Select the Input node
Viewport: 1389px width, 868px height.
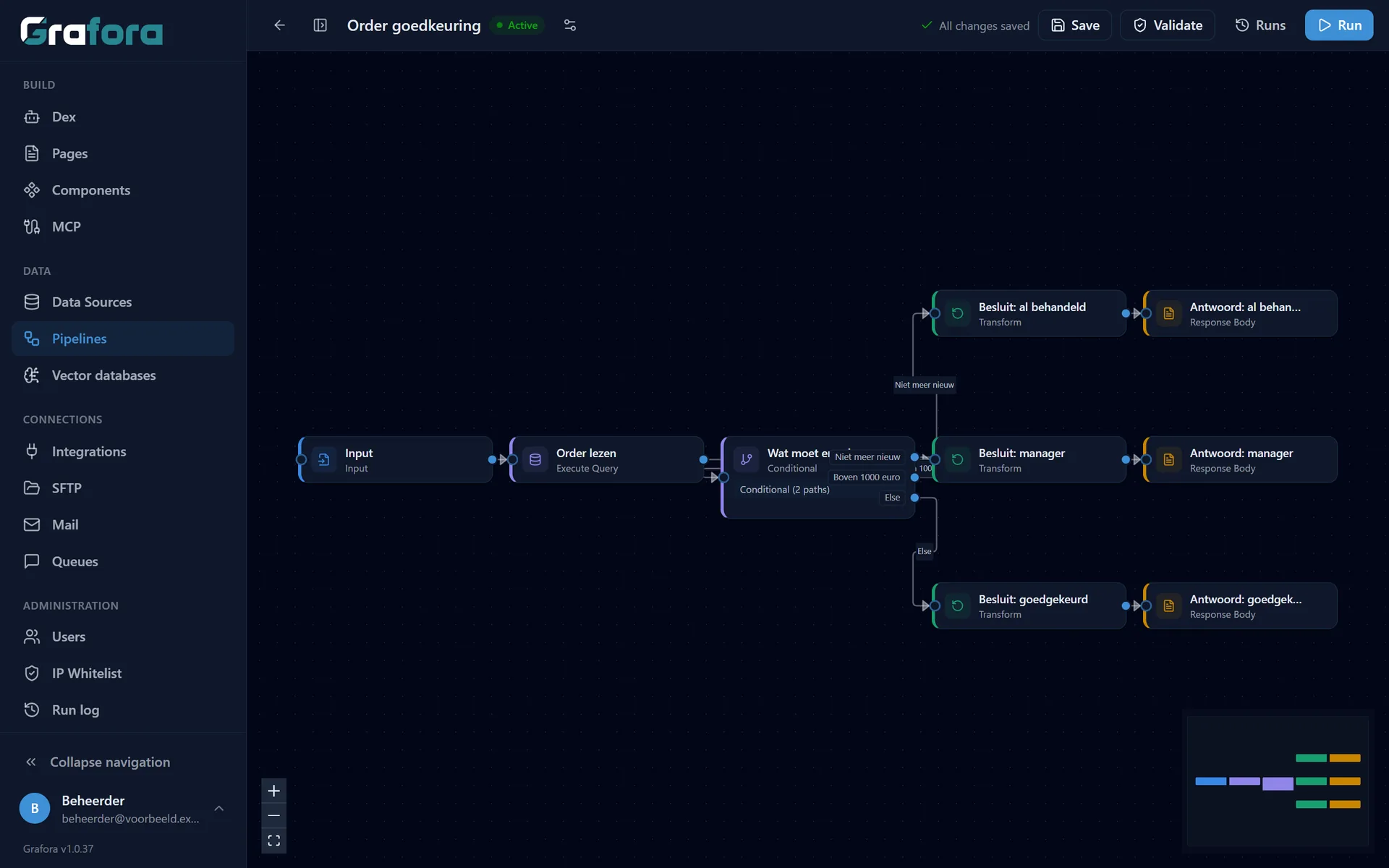tap(396, 460)
